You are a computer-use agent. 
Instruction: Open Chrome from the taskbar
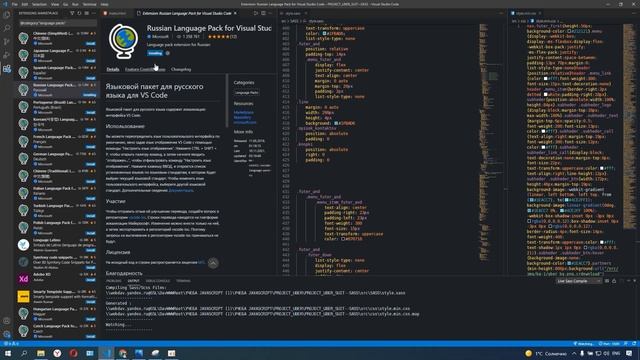(x=122, y=353)
